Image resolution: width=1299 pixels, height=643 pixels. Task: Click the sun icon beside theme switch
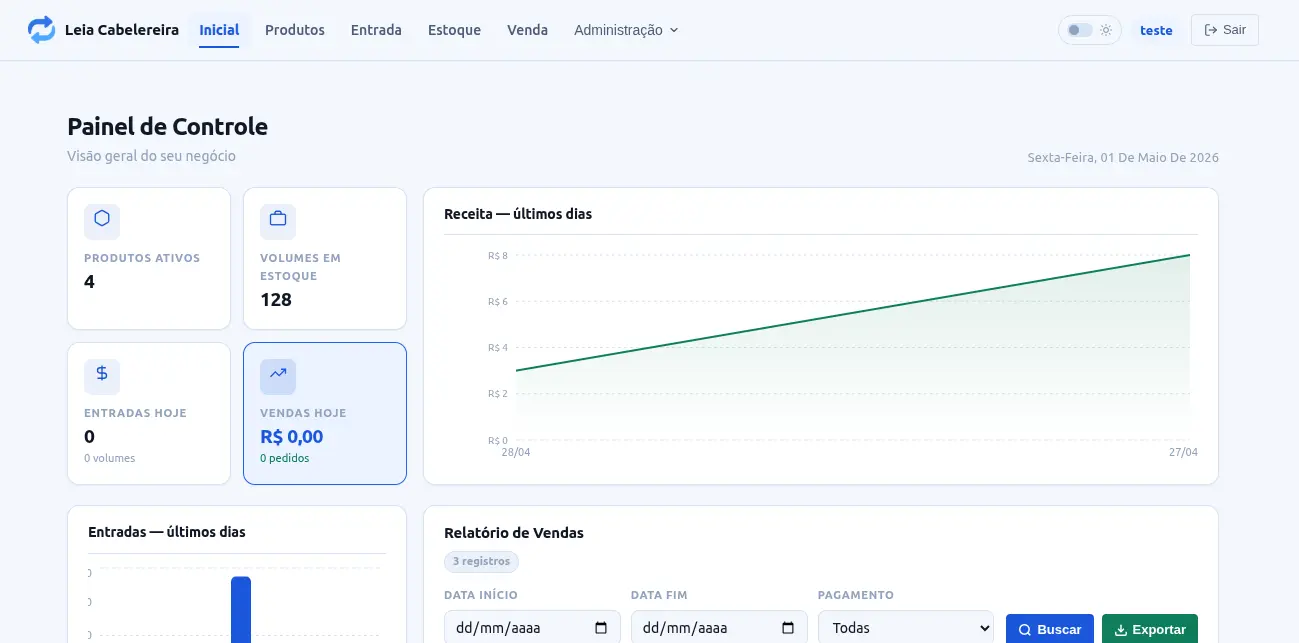(x=1106, y=30)
